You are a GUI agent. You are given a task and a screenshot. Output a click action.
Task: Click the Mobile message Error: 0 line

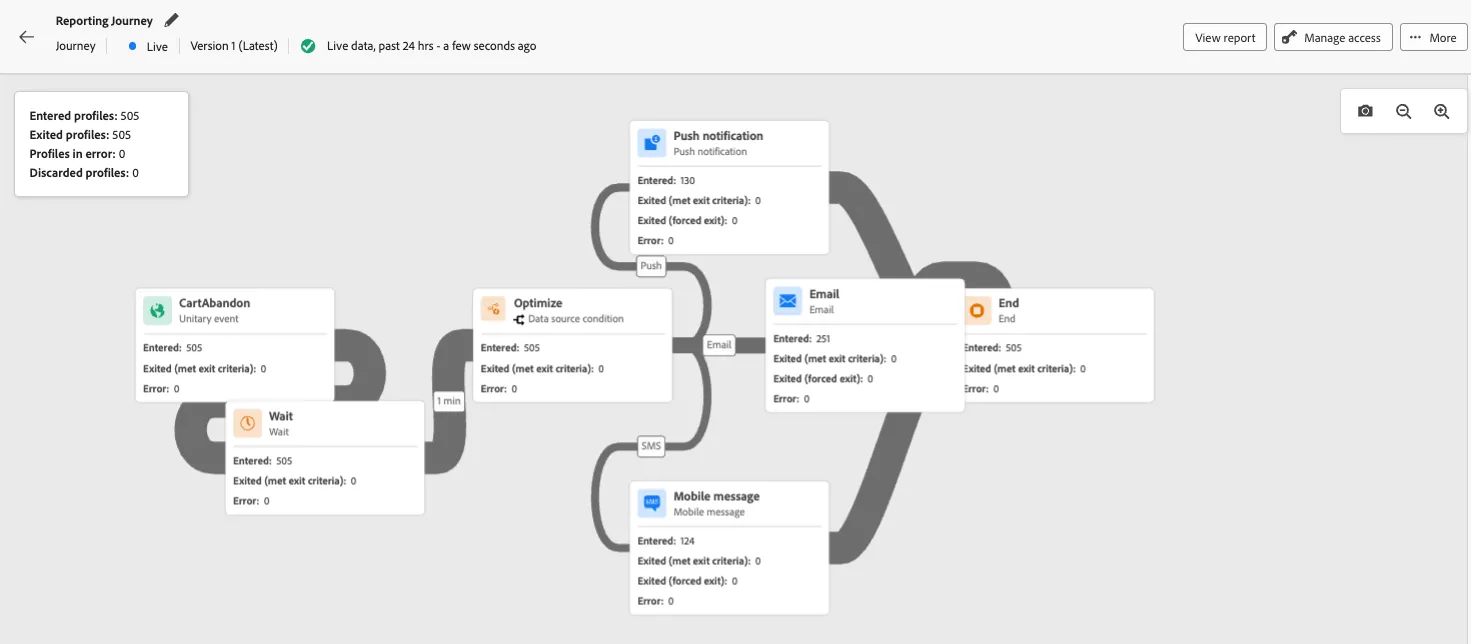tap(656, 601)
